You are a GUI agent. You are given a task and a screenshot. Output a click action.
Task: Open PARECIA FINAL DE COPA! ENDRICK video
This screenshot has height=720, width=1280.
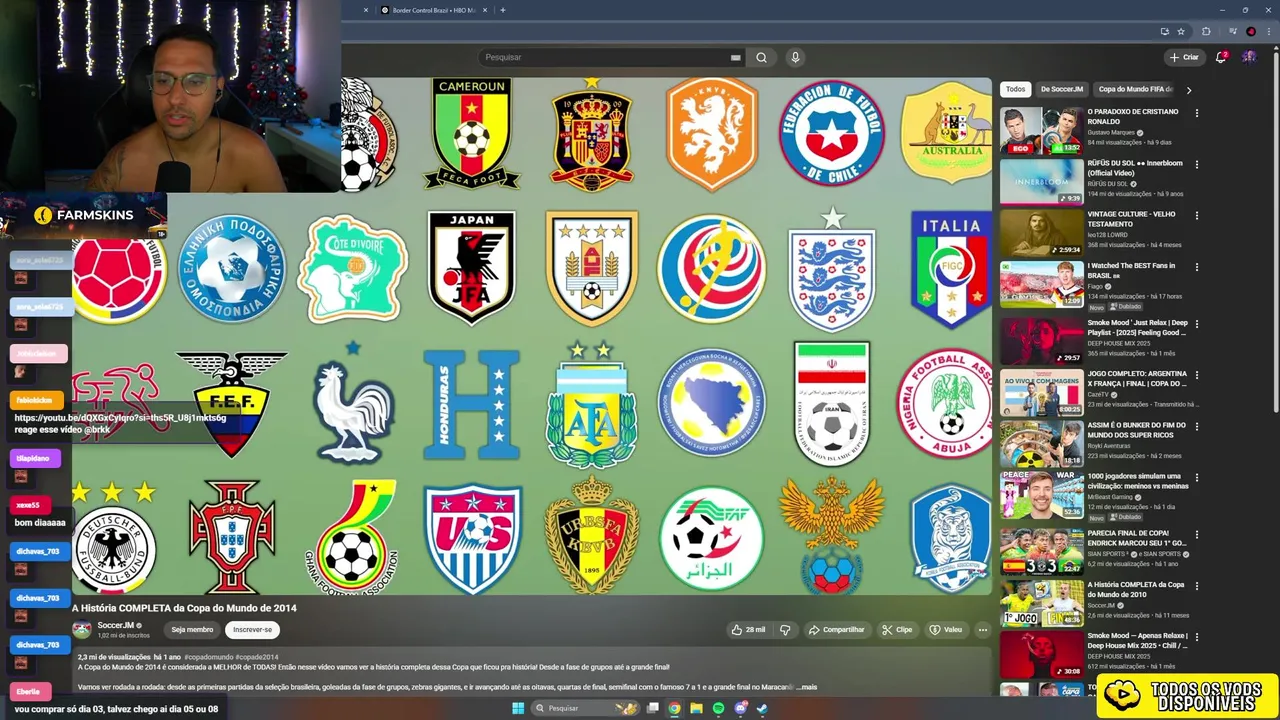1041,551
